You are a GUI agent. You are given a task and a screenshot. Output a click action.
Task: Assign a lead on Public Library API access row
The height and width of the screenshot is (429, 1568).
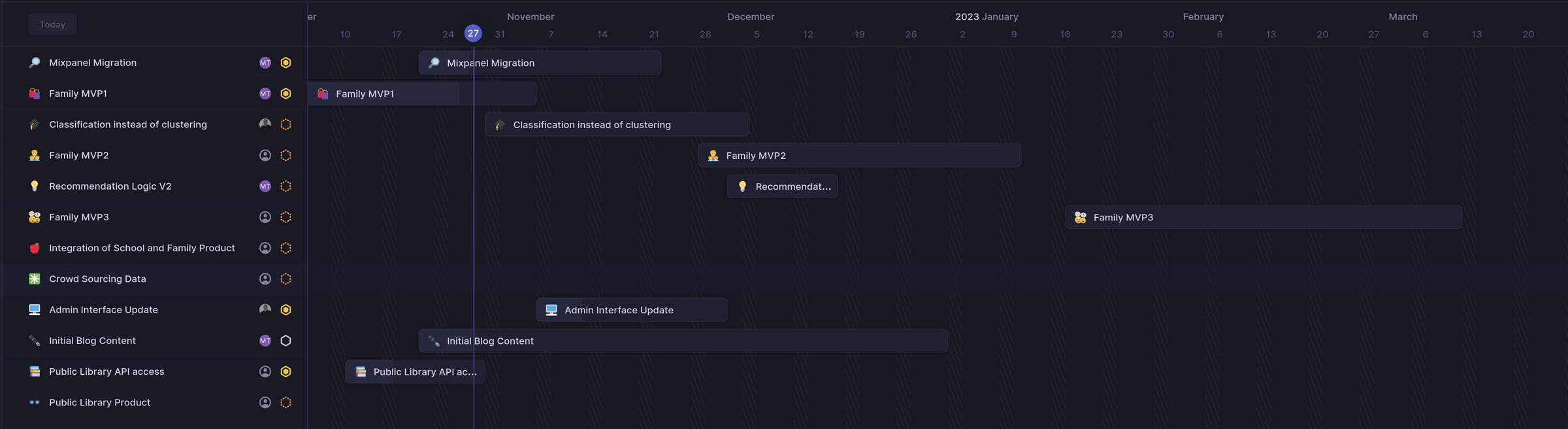265,371
